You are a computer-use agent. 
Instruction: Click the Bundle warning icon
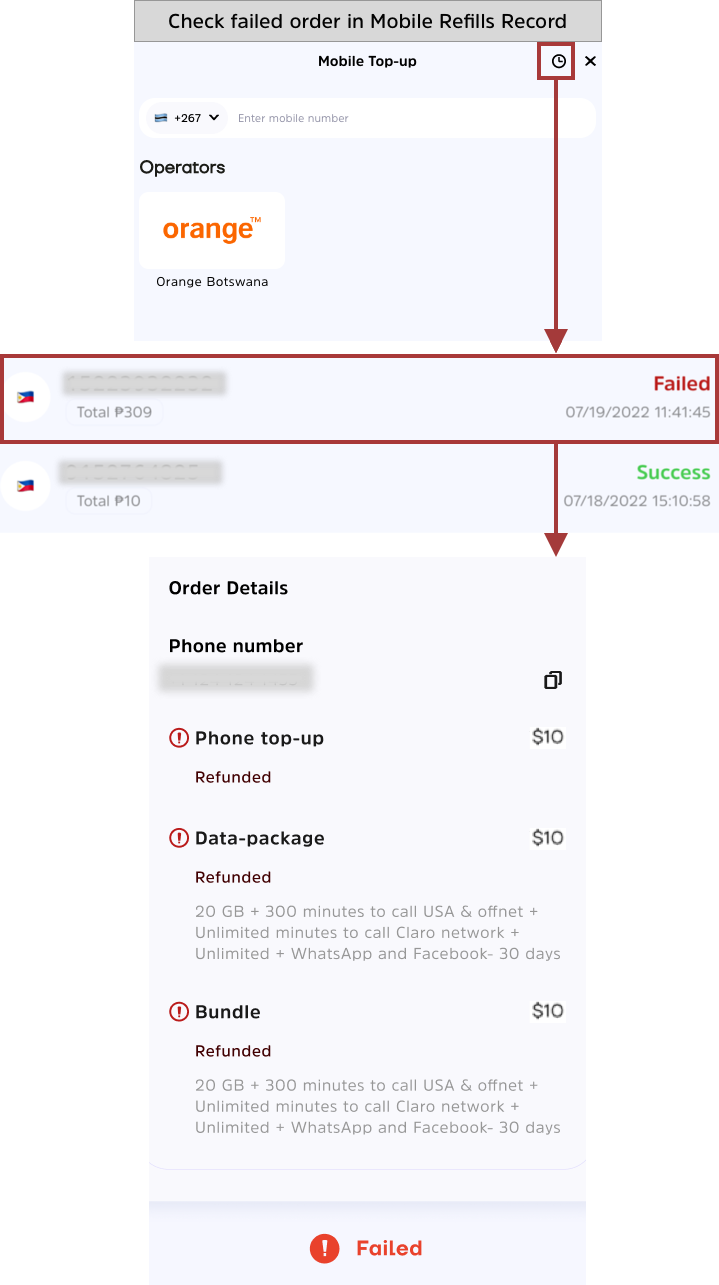pyautogui.click(x=179, y=1012)
